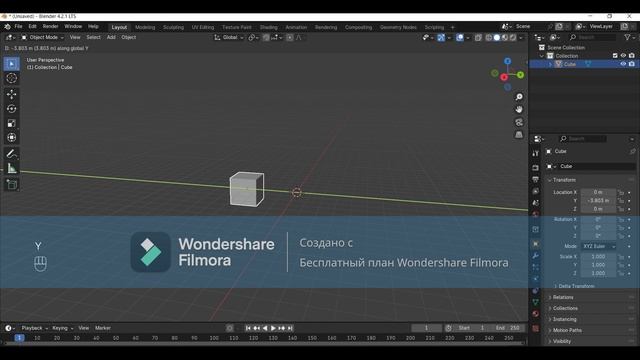Click the zoom viewport magnifier icon

click(x=519, y=97)
